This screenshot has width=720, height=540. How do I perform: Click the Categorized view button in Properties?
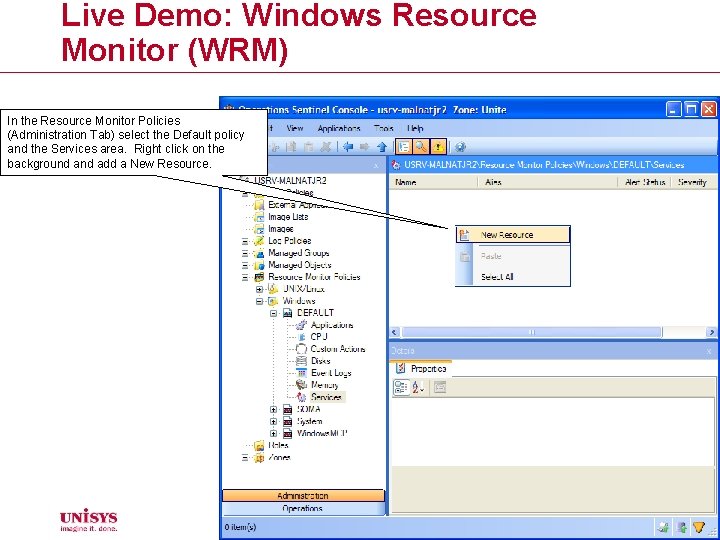401,388
